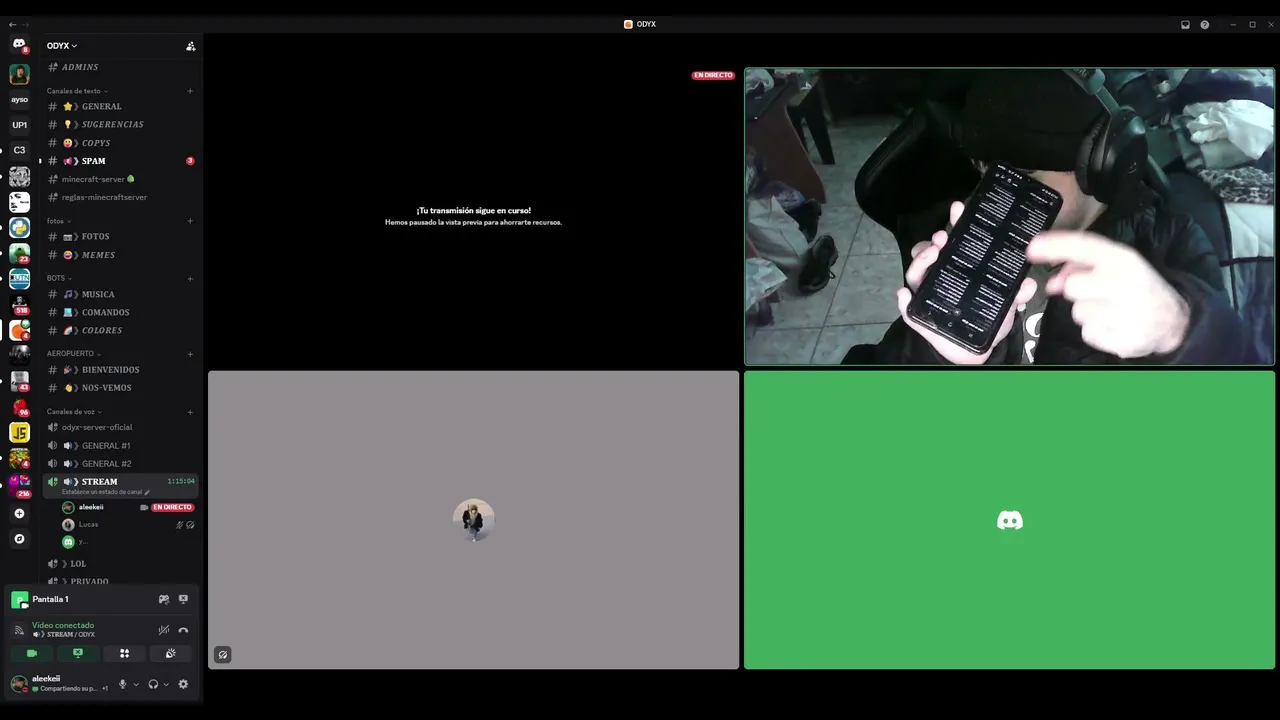Open the soundboard button
1280x720 pixels.
point(170,653)
